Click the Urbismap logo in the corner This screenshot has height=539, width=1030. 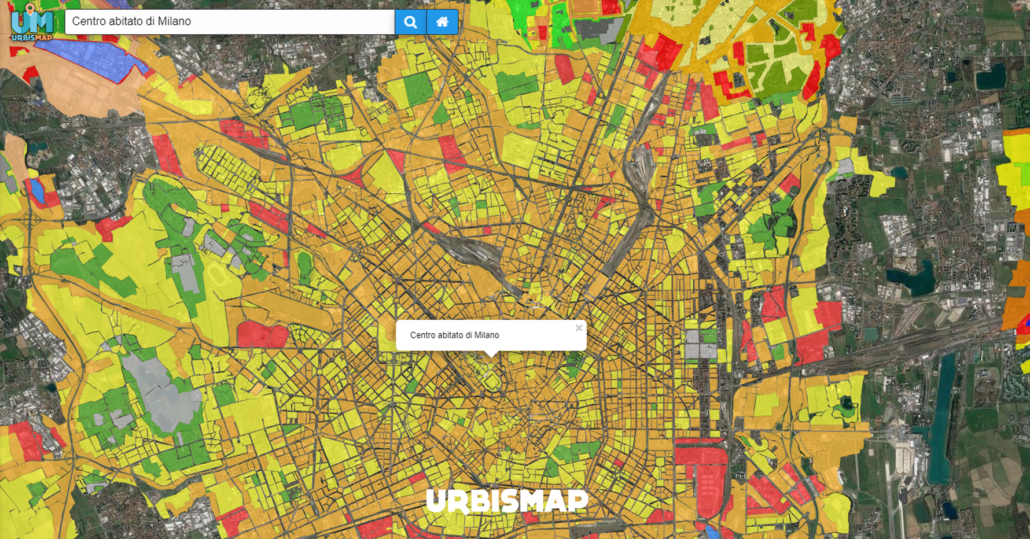(x=32, y=22)
